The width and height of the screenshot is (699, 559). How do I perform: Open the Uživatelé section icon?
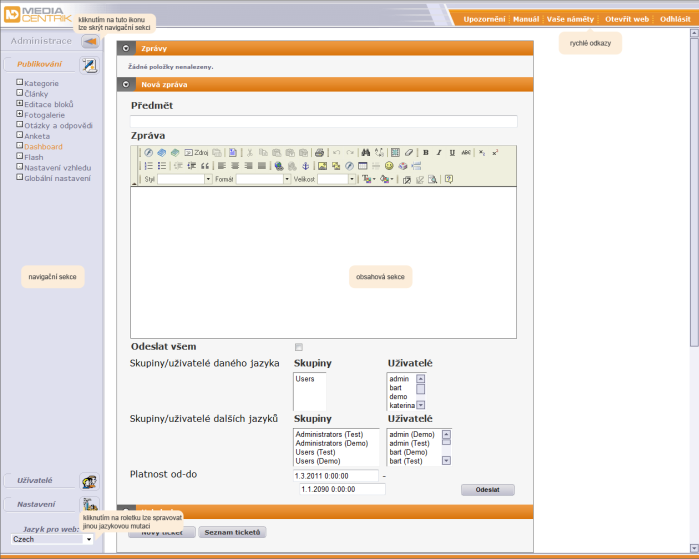tap(89, 482)
